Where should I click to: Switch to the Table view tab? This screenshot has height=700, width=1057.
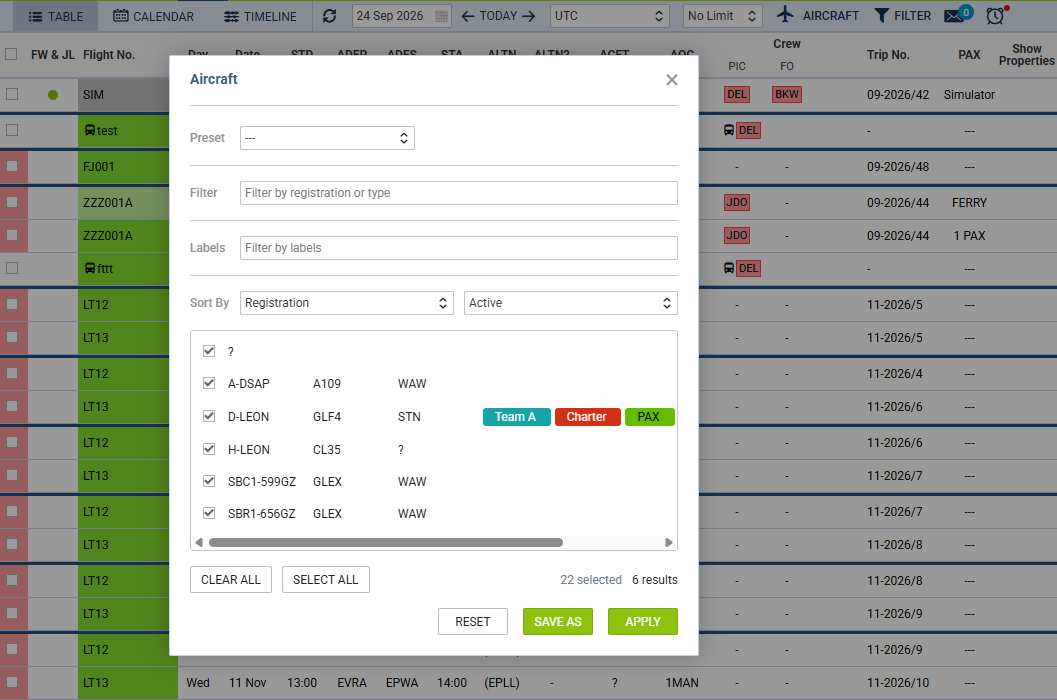tap(56, 16)
